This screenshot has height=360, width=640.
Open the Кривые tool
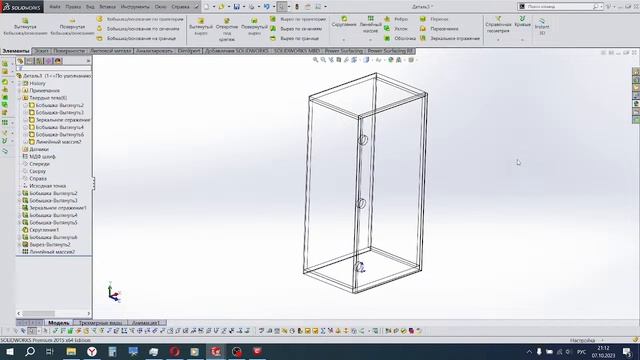click(x=522, y=22)
